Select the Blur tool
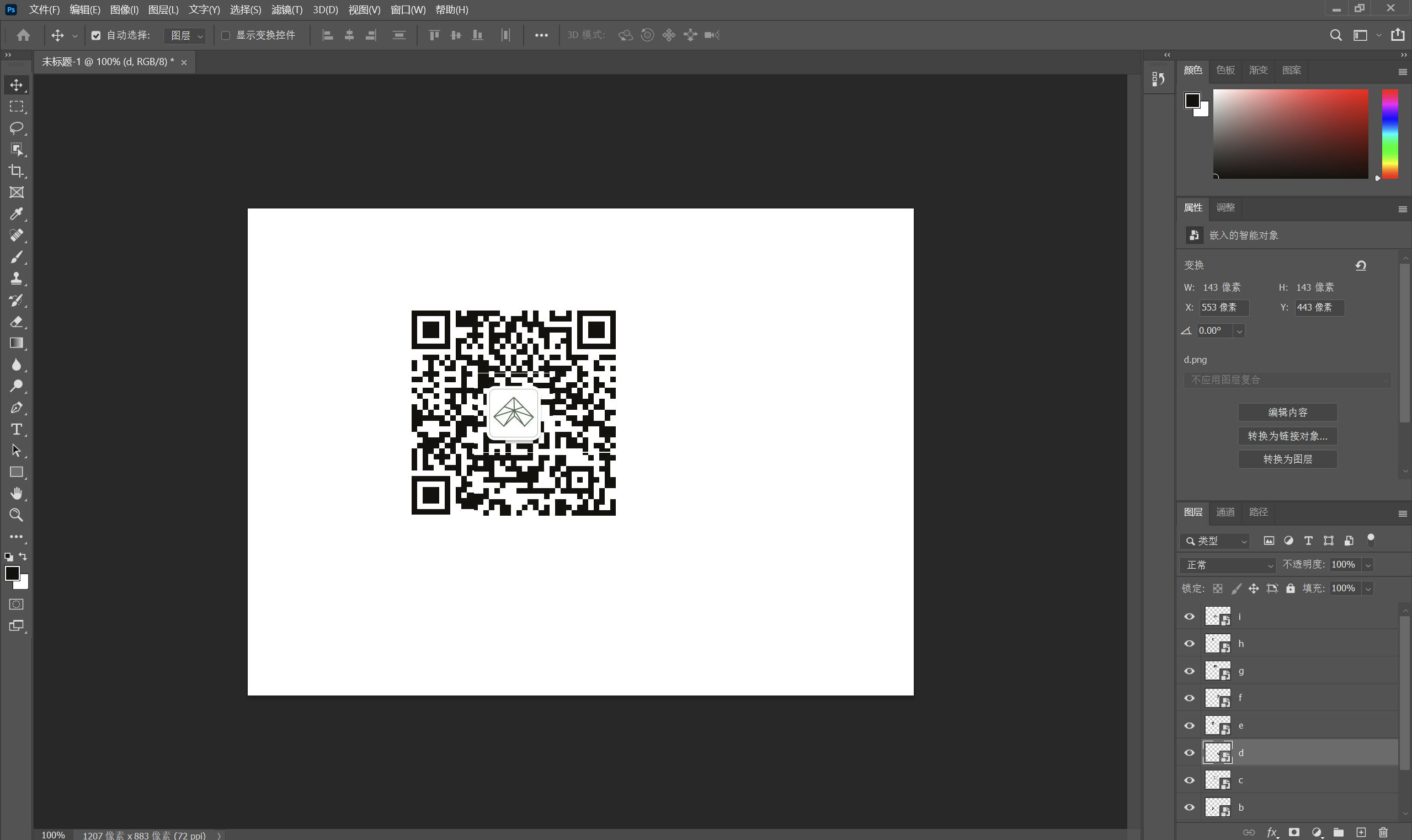Screen dimensions: 1412x840 (x=17, y=365)
